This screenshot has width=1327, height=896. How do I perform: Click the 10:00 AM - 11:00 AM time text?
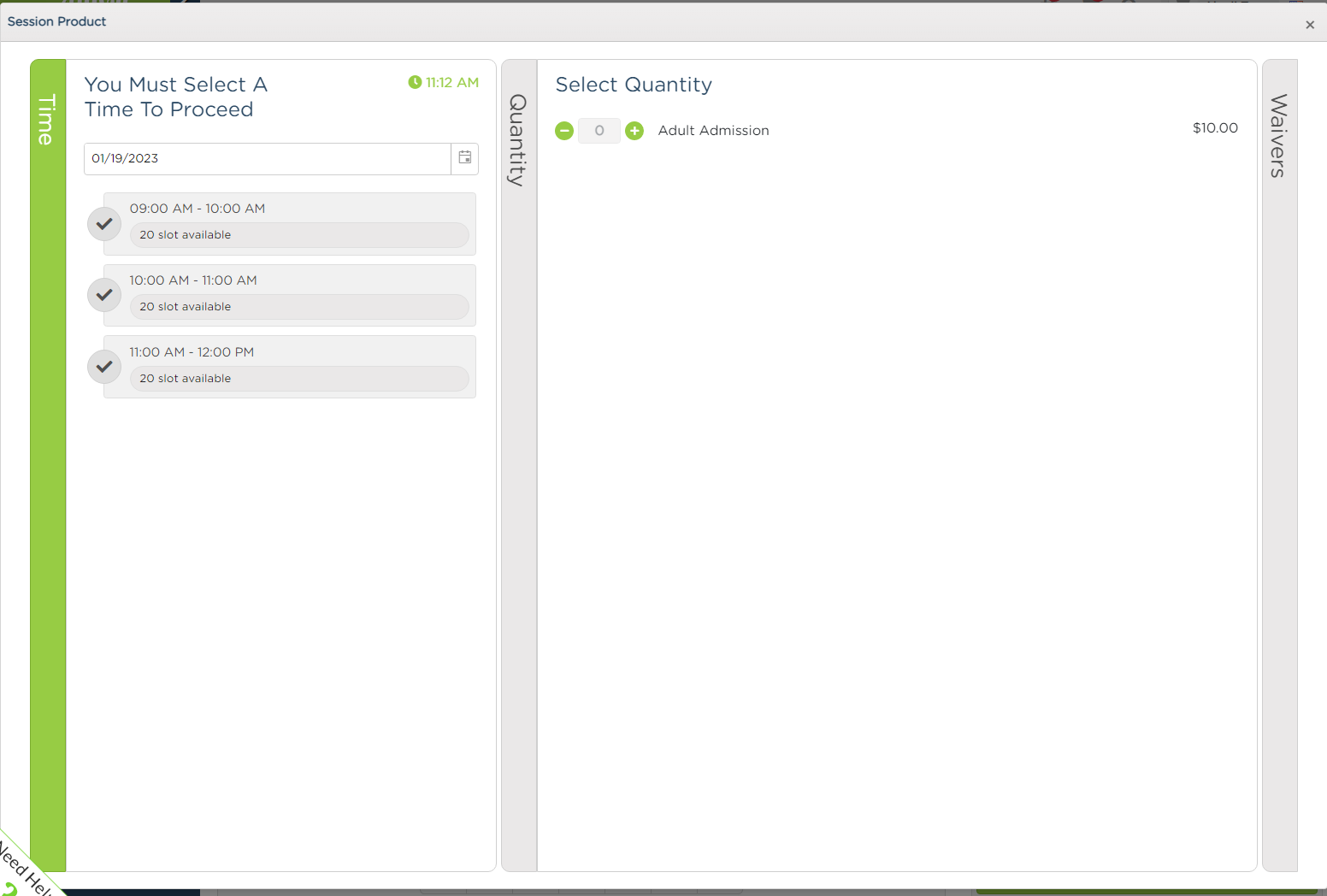[x=193, y=280]
